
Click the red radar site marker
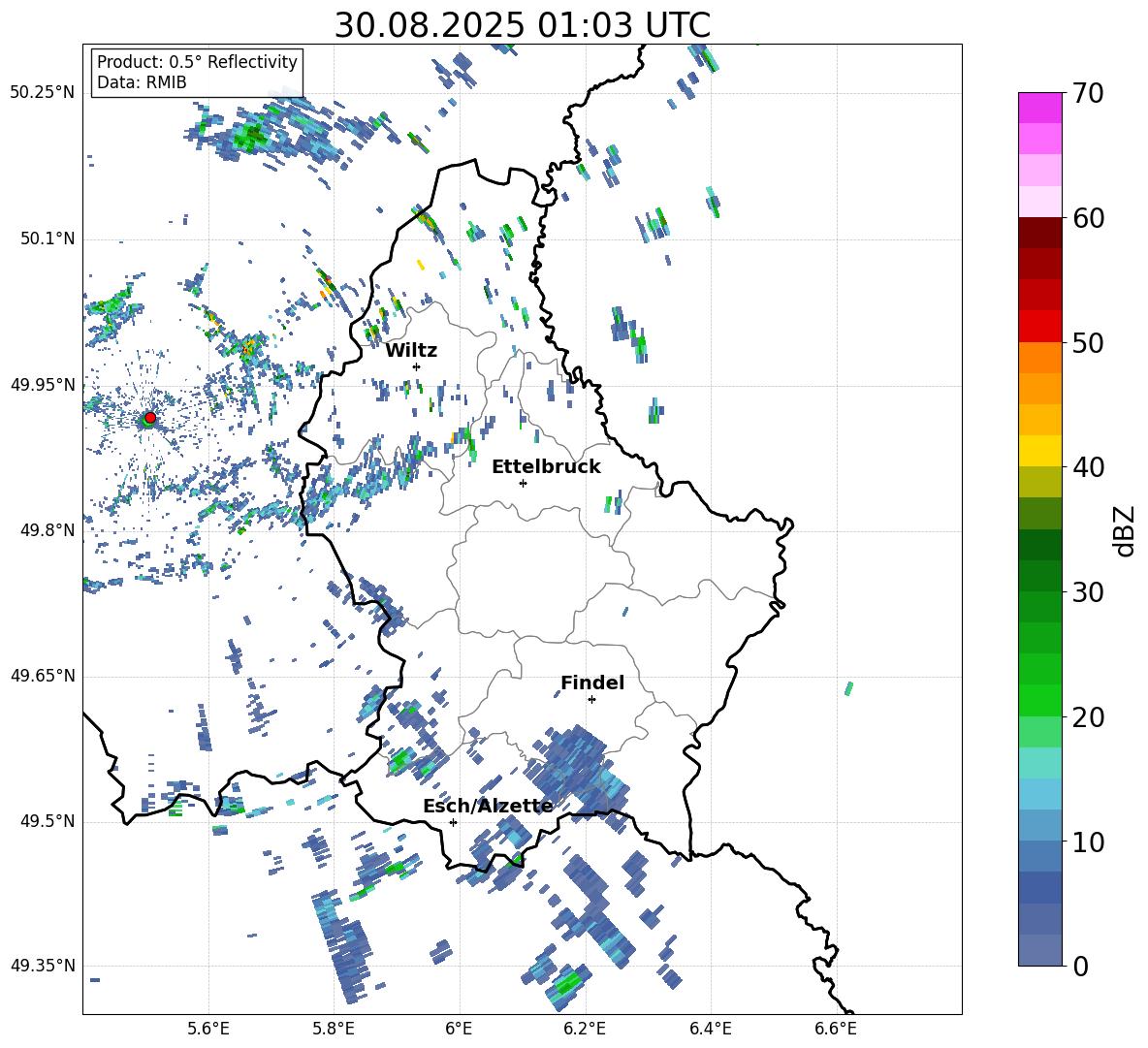(150, 418)
